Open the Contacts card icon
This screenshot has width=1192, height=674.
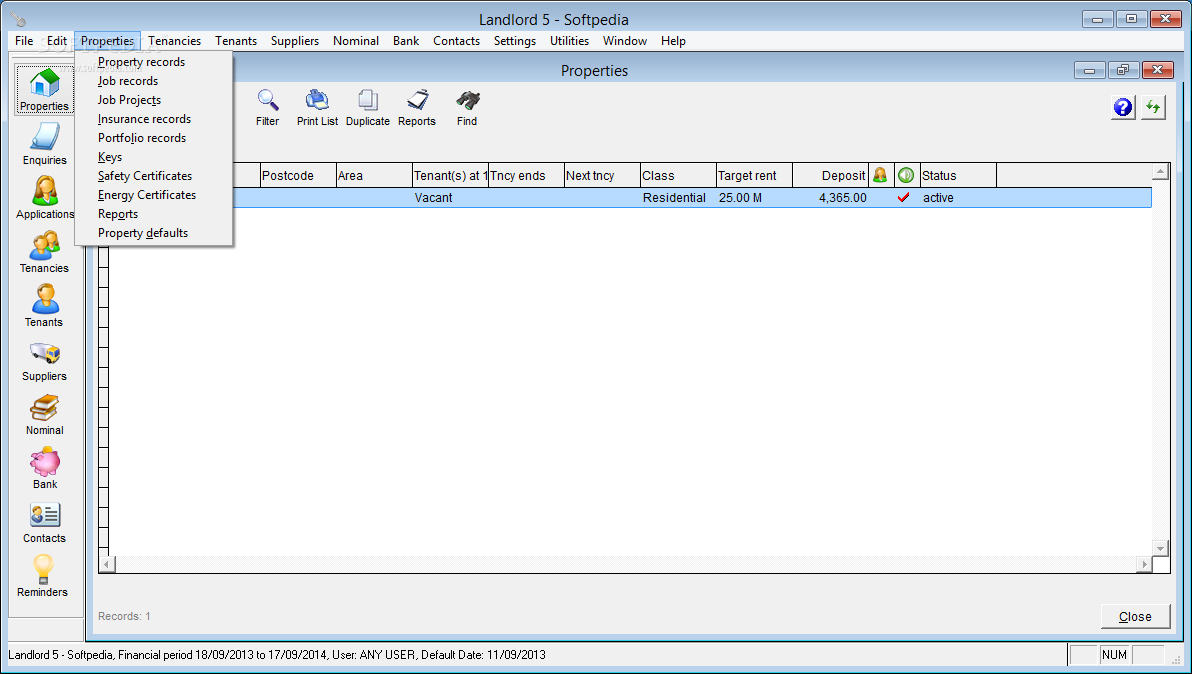[44, 521]
